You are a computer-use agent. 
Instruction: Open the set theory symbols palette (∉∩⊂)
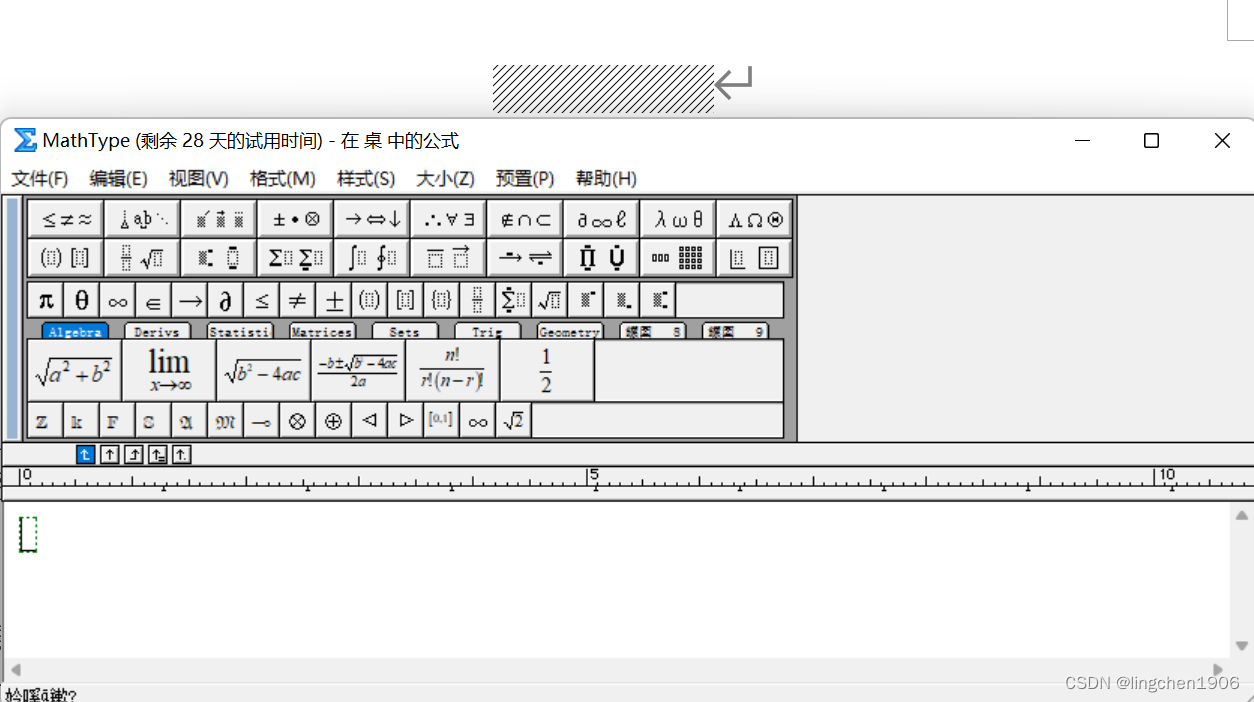[525, 219]
